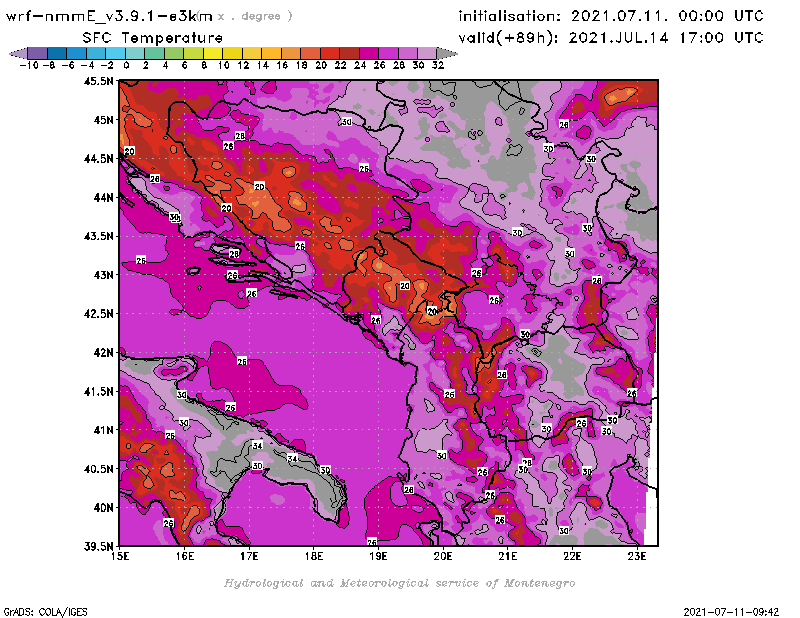Screen dimensions: 800x618
Task: Click the 18E longitude axis label
Action: (314, 556)
